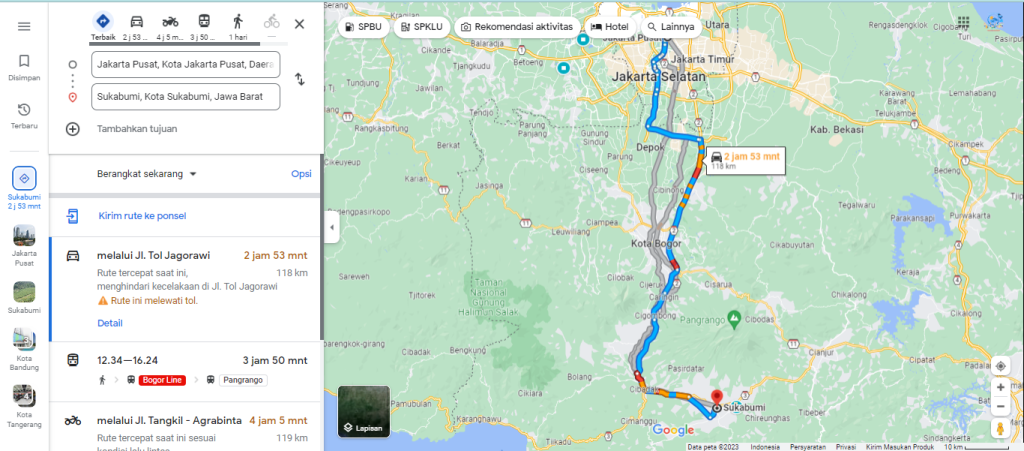1024x451 pixels.
Task: Collapse the side panel with arrow handle
Action: [332, 227]
